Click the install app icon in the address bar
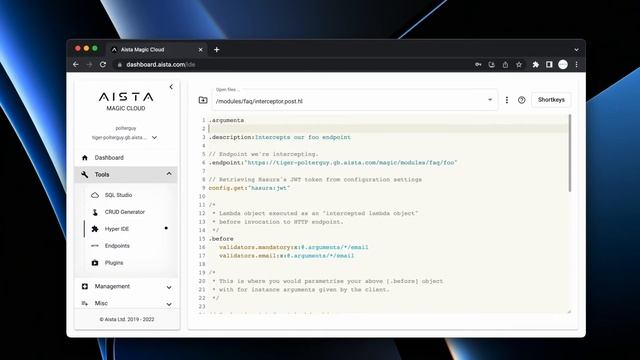This screenshot has height=360, width=640. 491,64
